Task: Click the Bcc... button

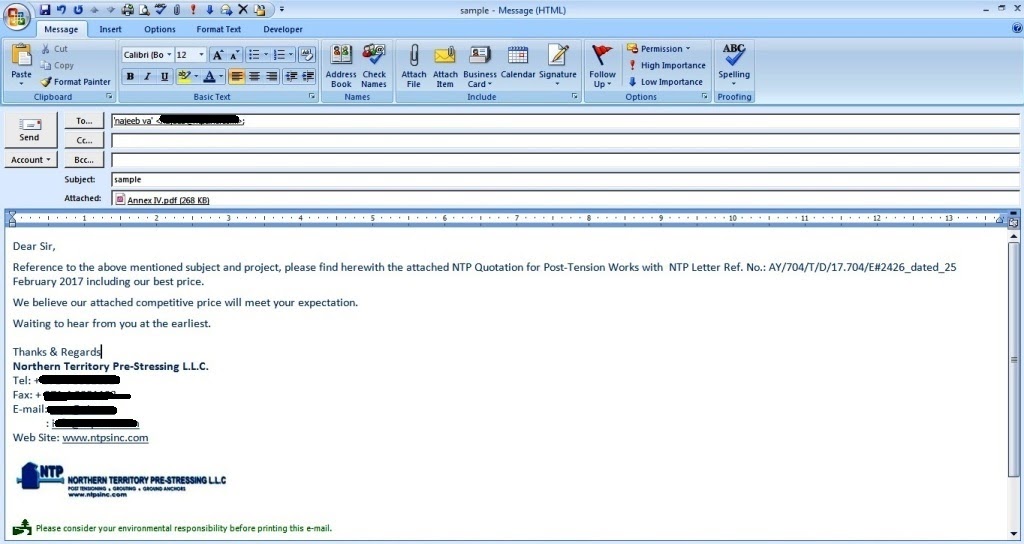Action: coord(84,159)
